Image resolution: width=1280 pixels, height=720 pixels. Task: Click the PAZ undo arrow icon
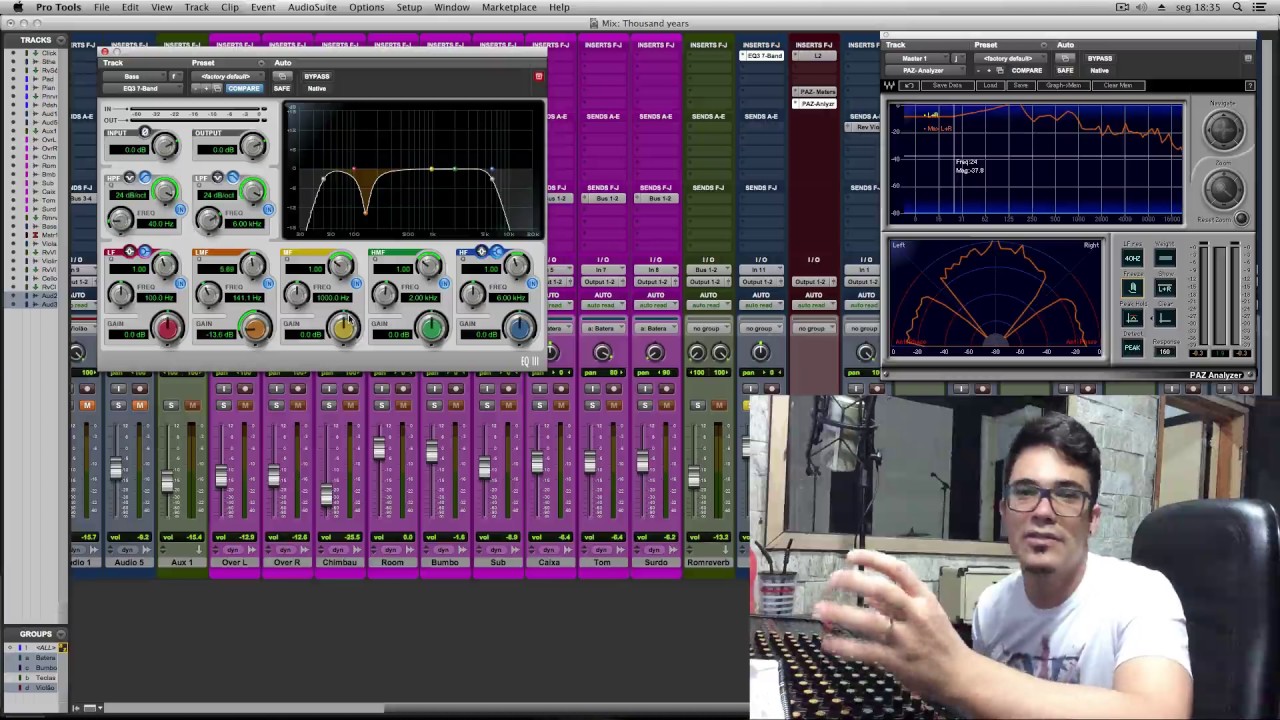(909, 85)
